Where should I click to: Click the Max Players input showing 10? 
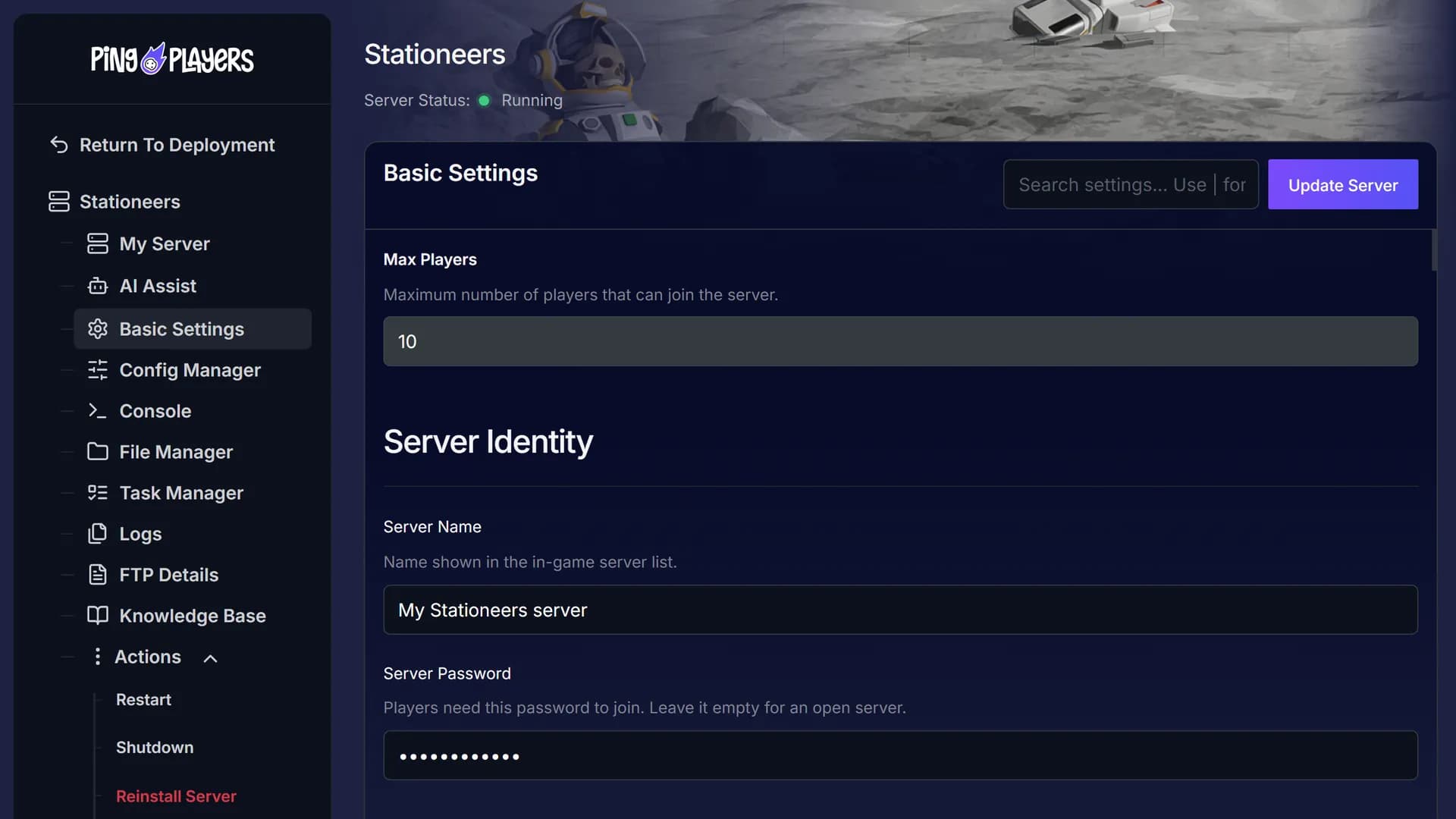tap(900, 341)
